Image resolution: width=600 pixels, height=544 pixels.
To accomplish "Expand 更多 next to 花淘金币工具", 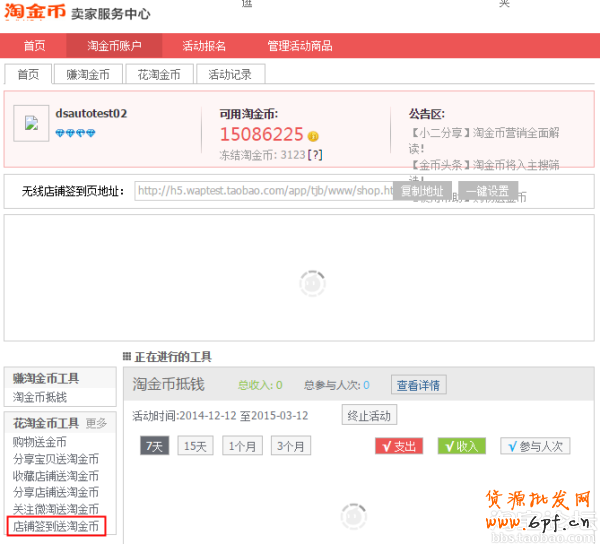I will point(96,423).
